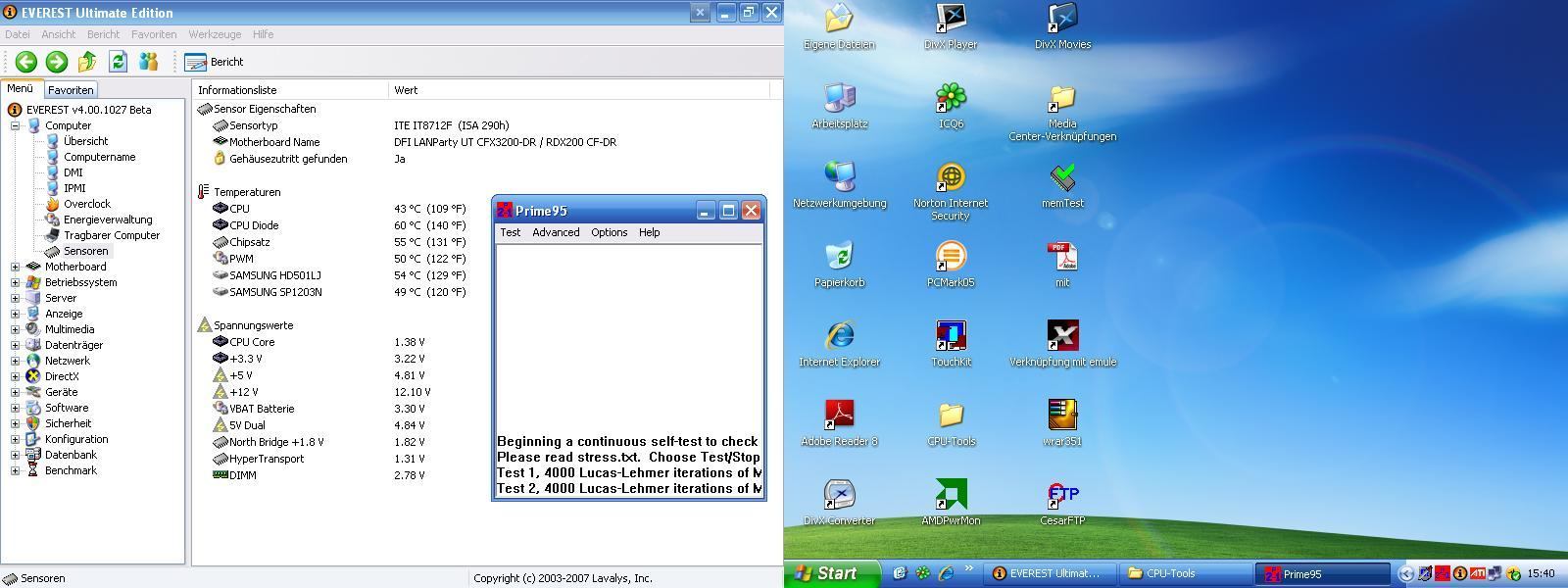Click the green Back arrow in EVEREST toolbar

(25, 62)
